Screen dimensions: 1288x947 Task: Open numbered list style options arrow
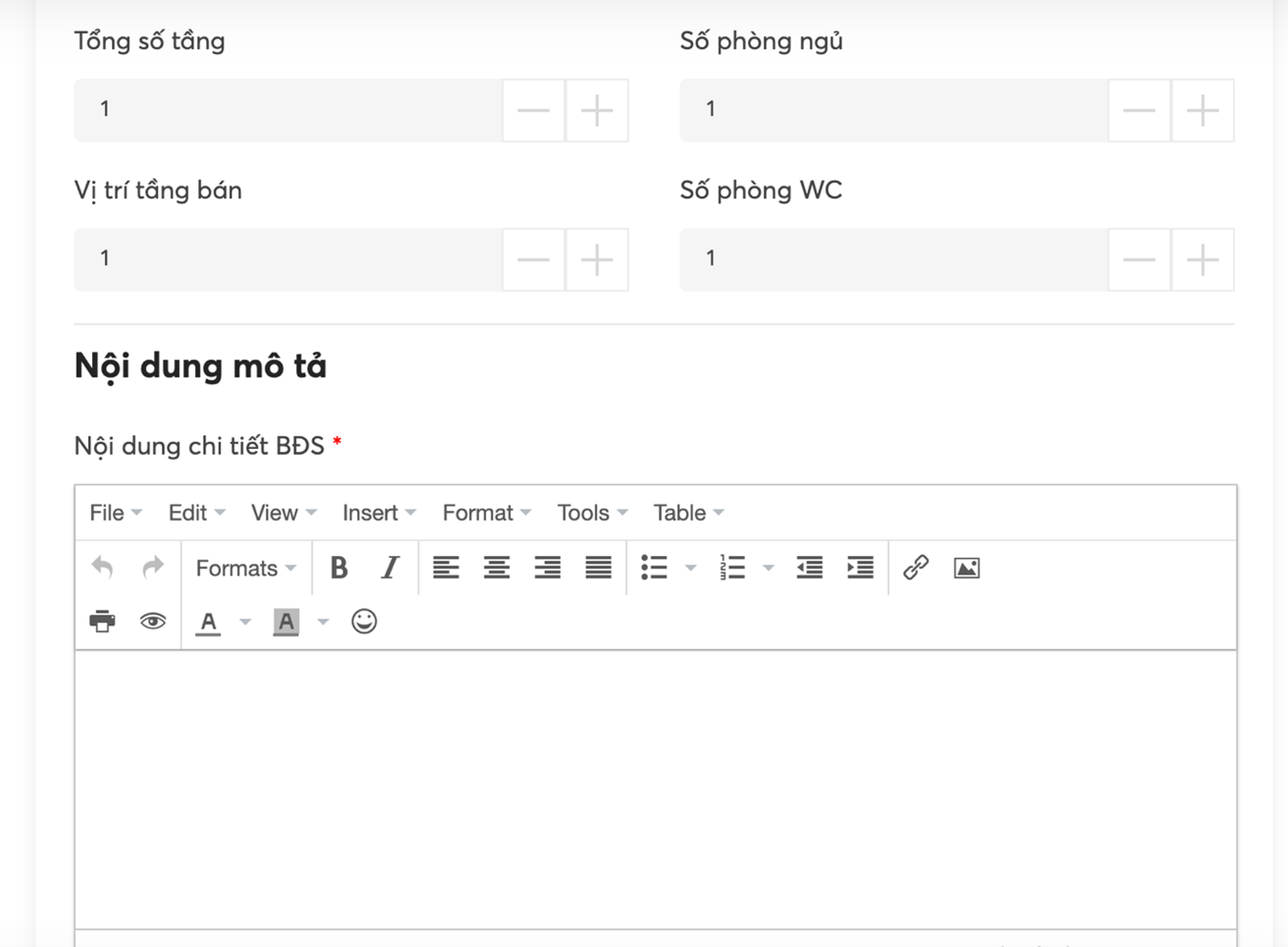768,568
